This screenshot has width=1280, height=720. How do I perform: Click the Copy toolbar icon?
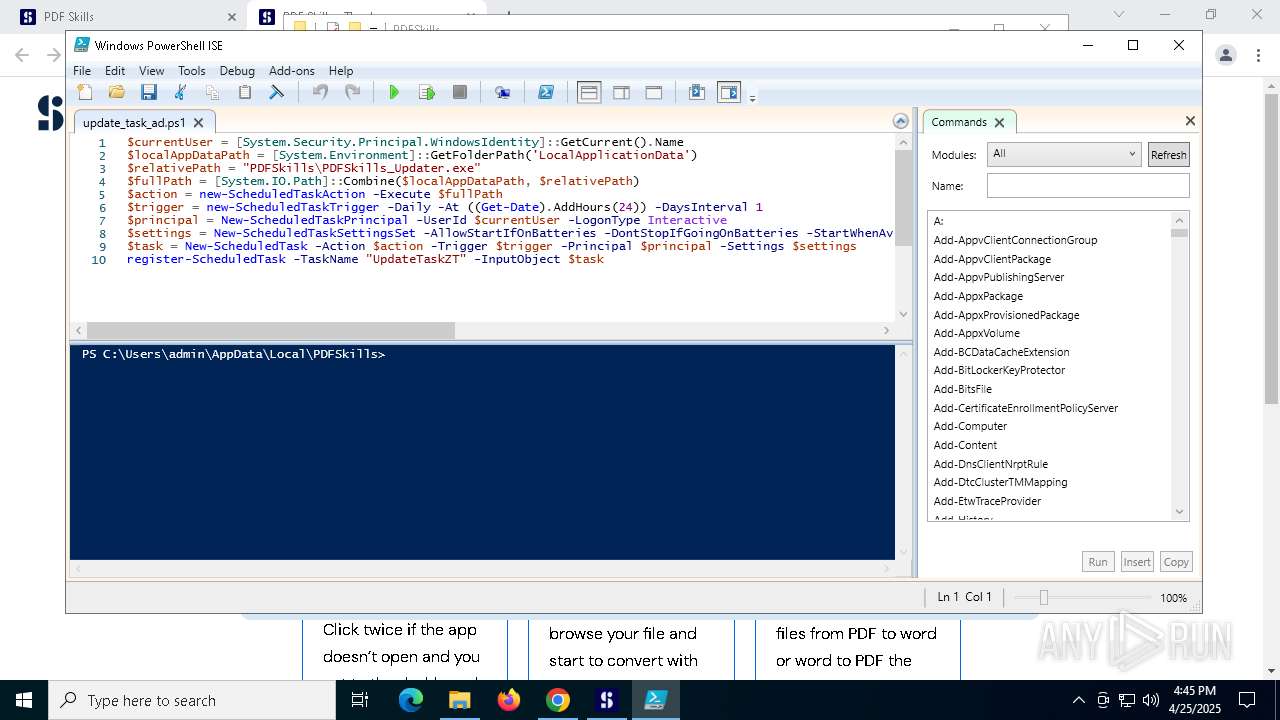[x=213, y=92]
